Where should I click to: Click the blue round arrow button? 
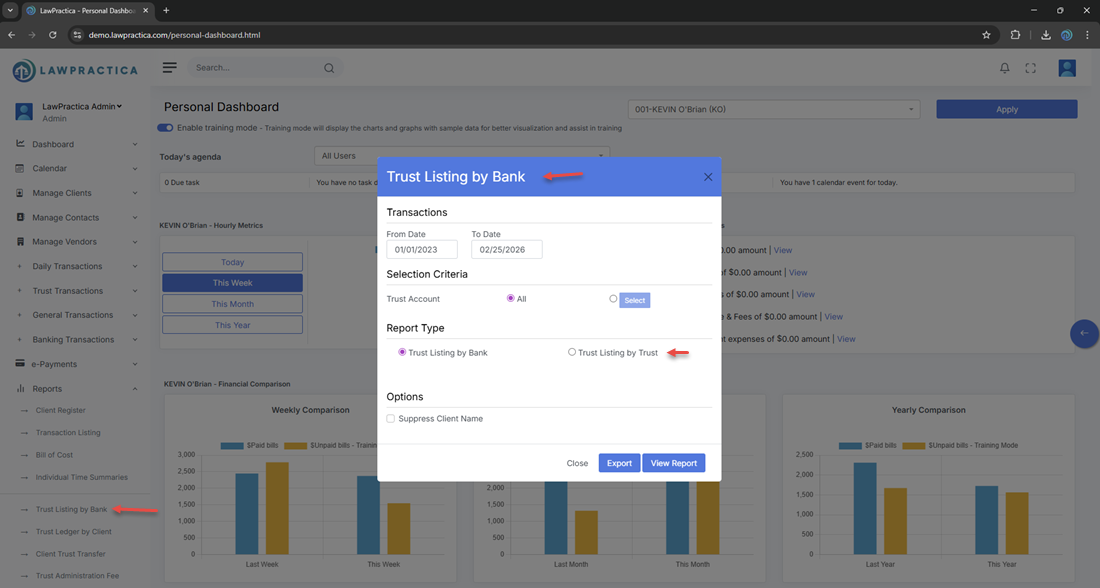click(1084, 333)
